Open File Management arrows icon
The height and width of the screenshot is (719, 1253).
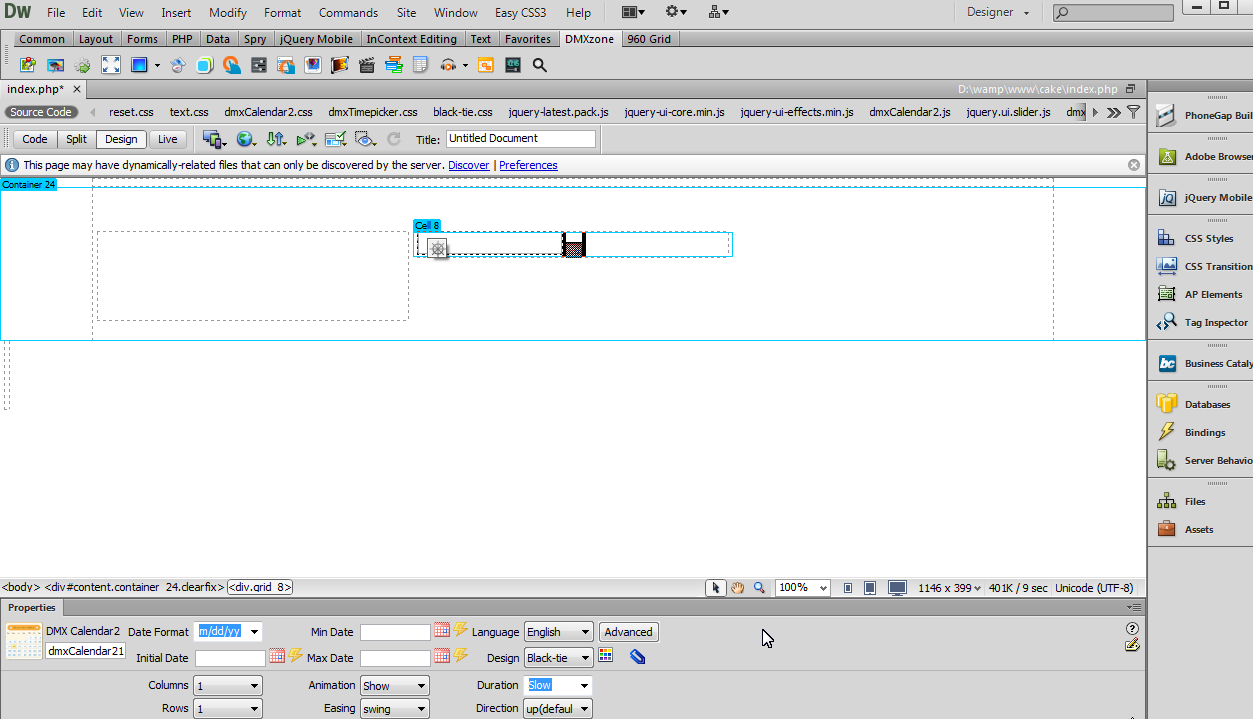click(x=276, y=139)
